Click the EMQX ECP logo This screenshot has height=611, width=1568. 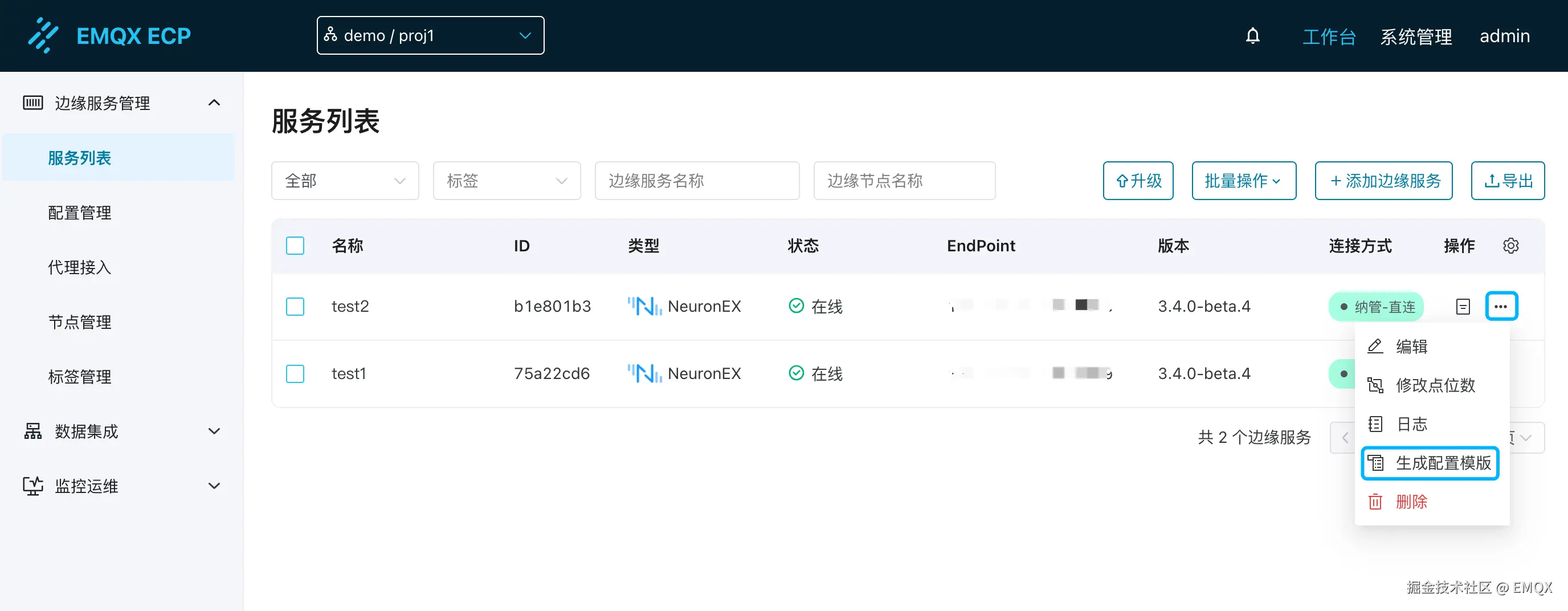pos(108,35)
